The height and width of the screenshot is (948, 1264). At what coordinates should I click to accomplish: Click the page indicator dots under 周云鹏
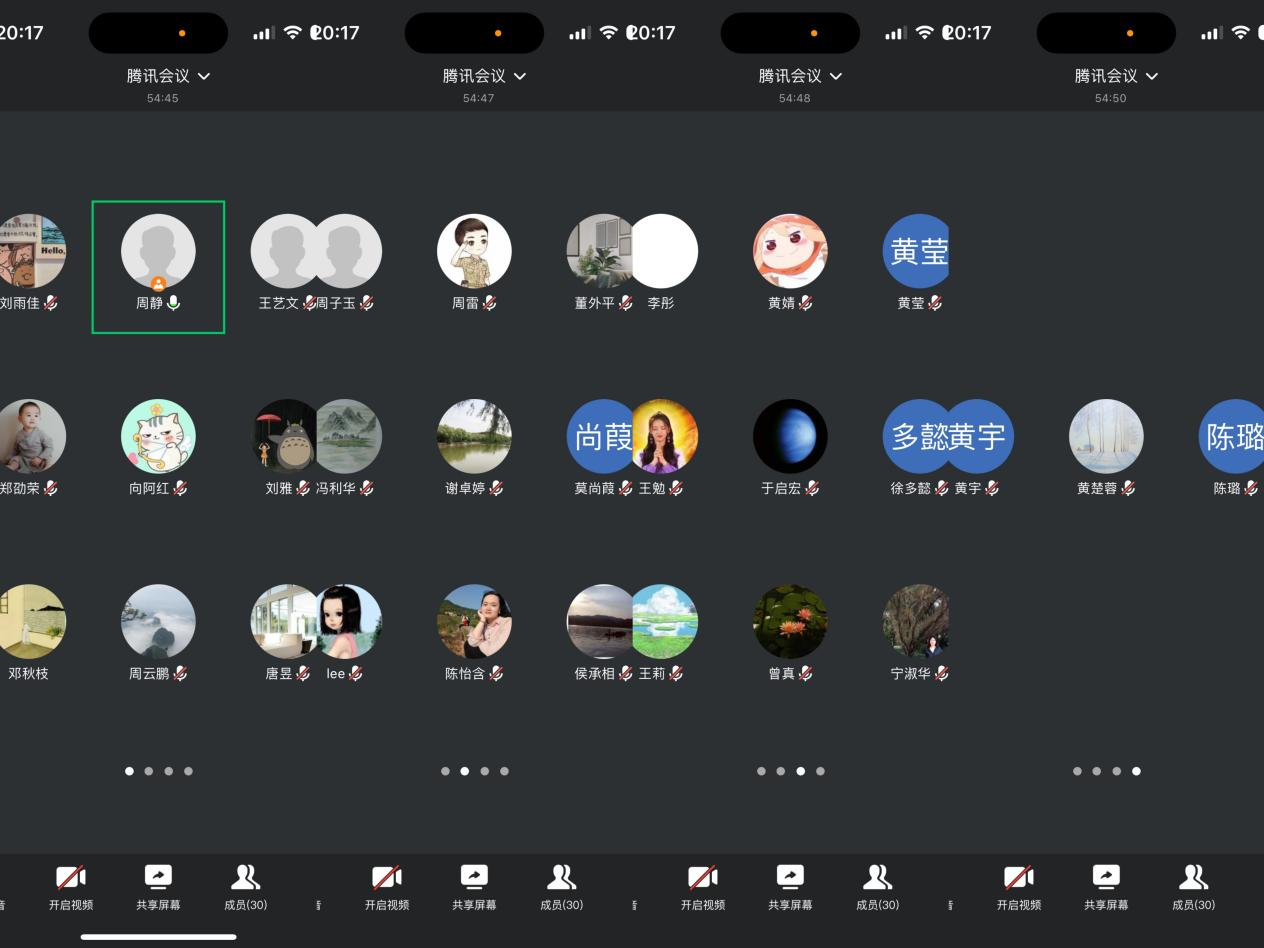point(158,771)
